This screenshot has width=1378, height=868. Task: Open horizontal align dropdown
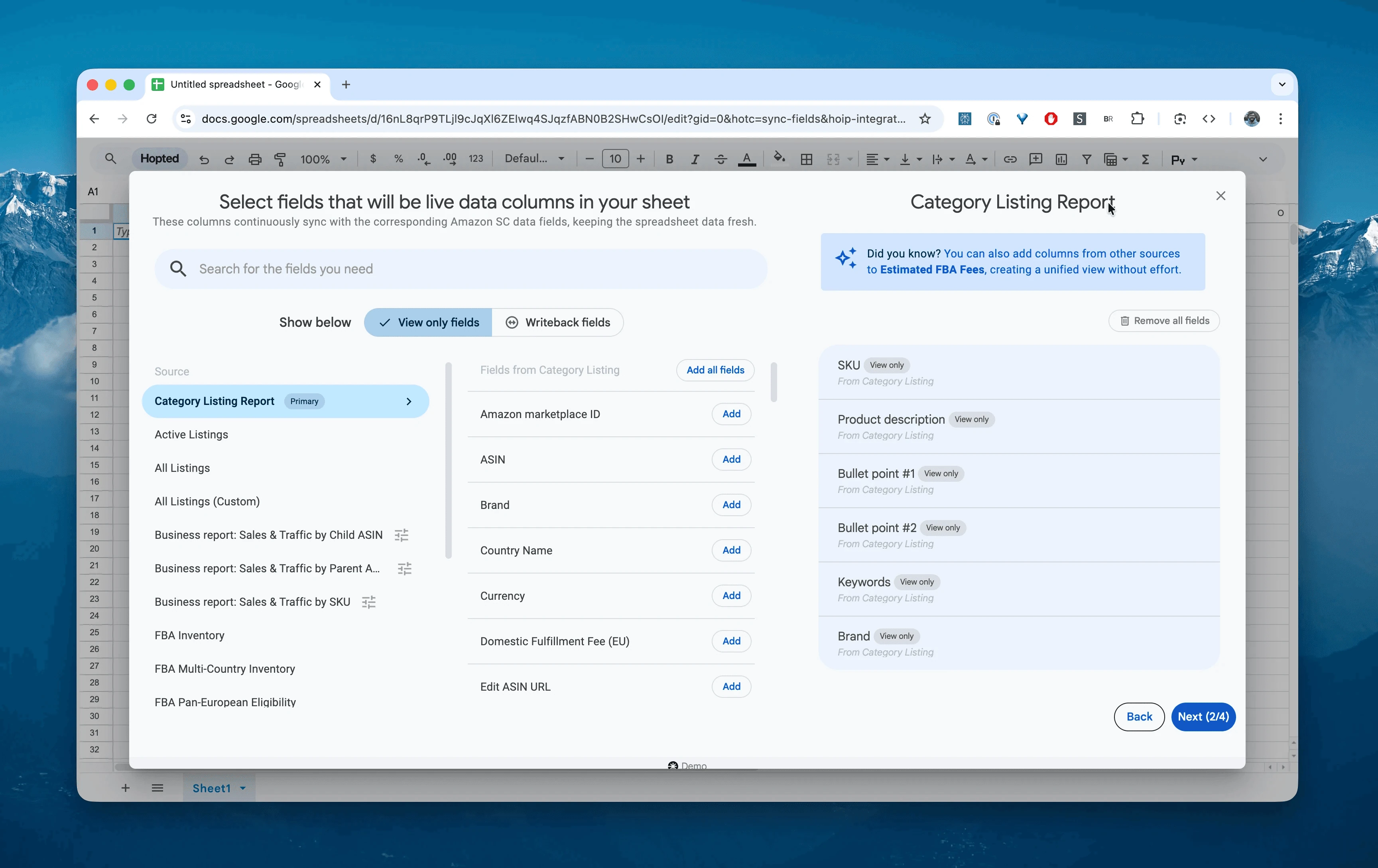877,159
